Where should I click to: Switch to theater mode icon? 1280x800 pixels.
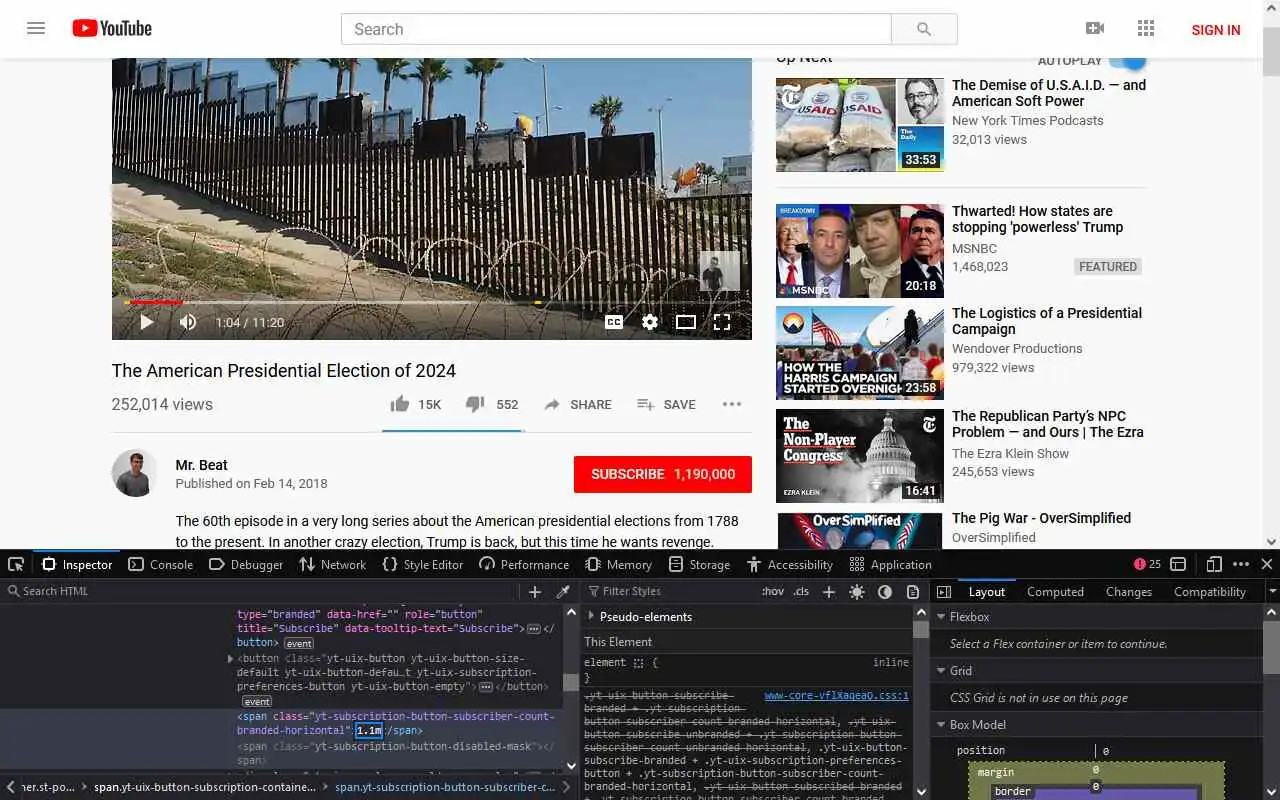686,322
